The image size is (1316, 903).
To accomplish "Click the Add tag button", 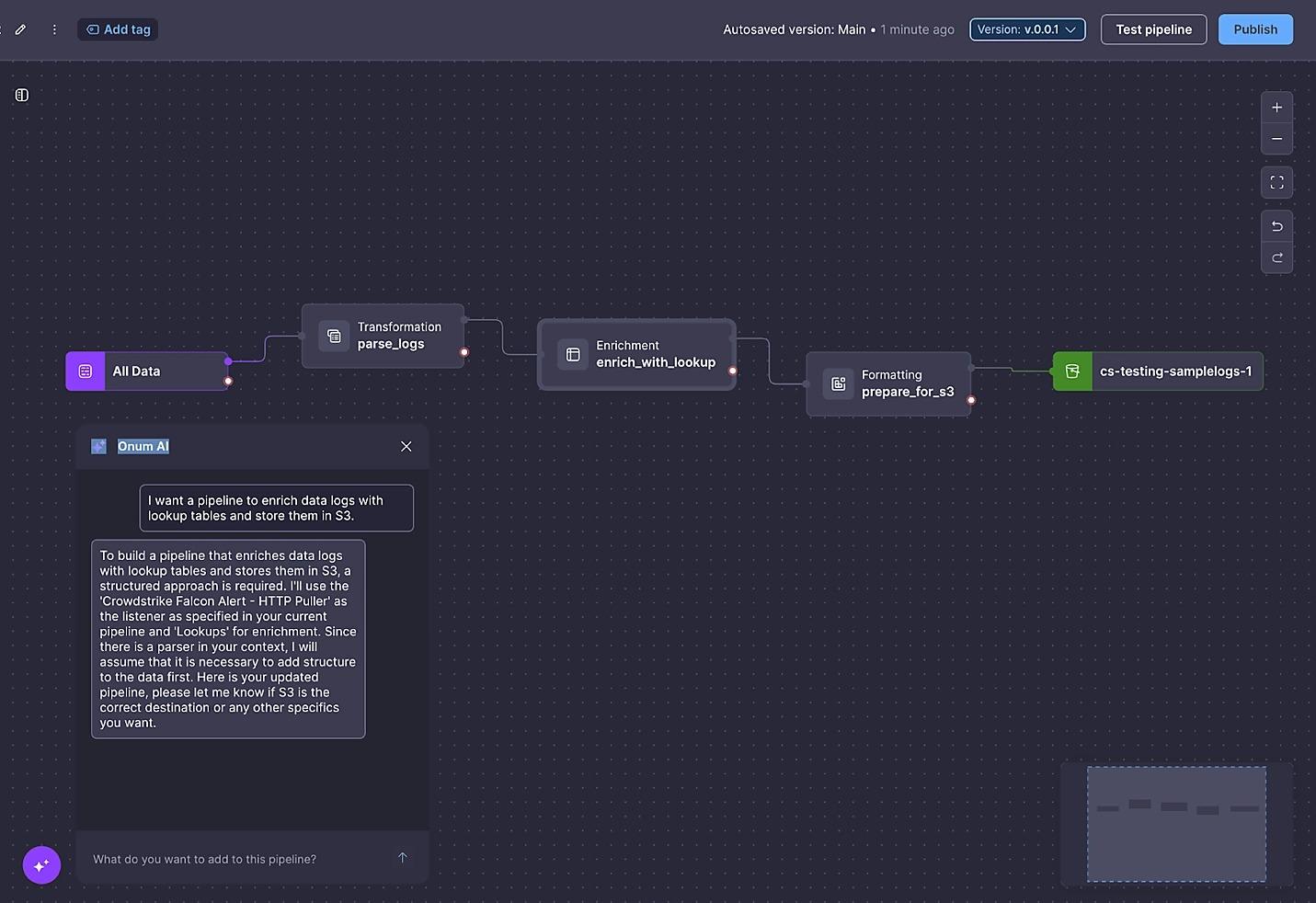I will click(x=119, y=29).
